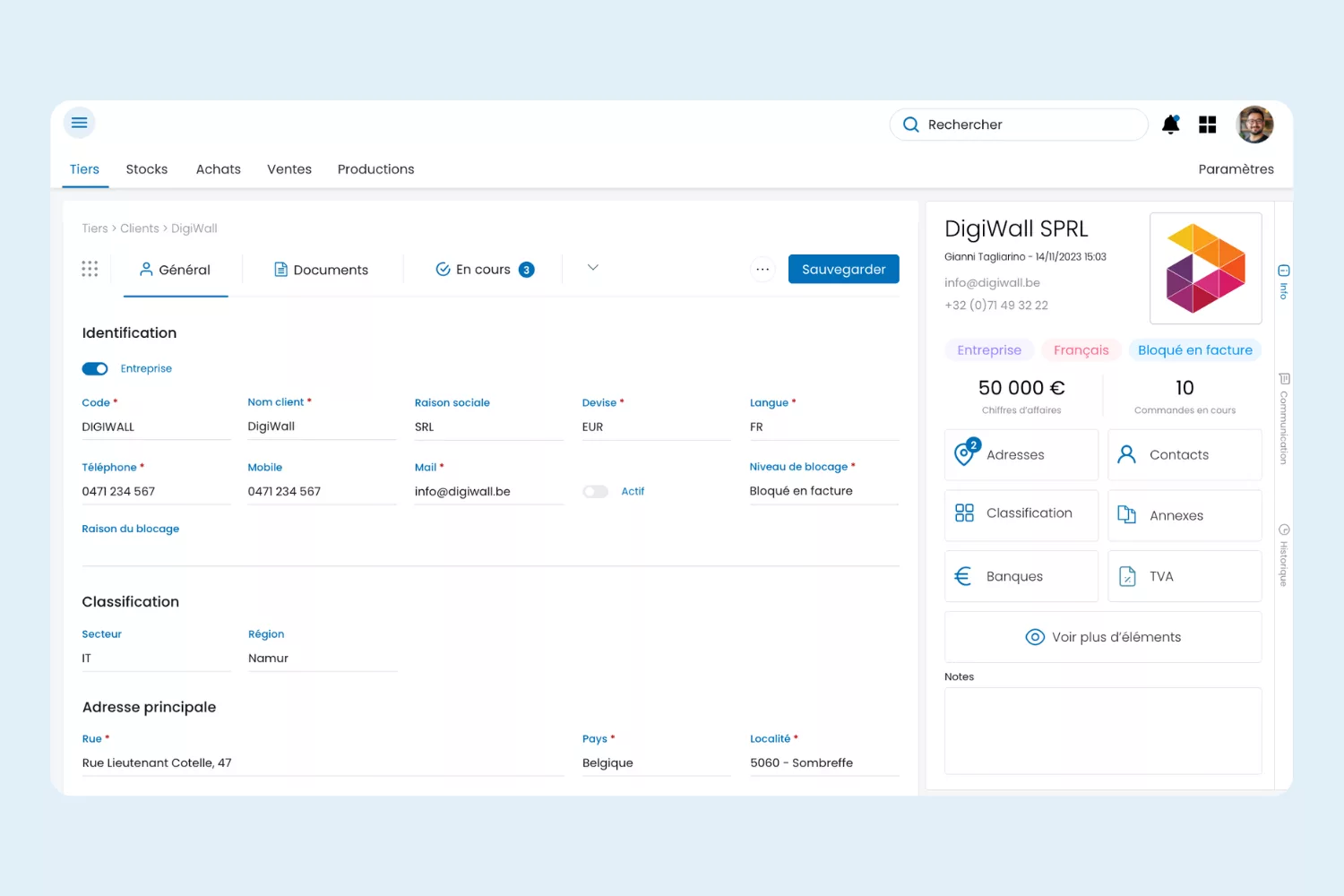This screenshot has width=1344, height=896.
Task: Open the more options ellipsis menu
Action: (x=762, y=269)
